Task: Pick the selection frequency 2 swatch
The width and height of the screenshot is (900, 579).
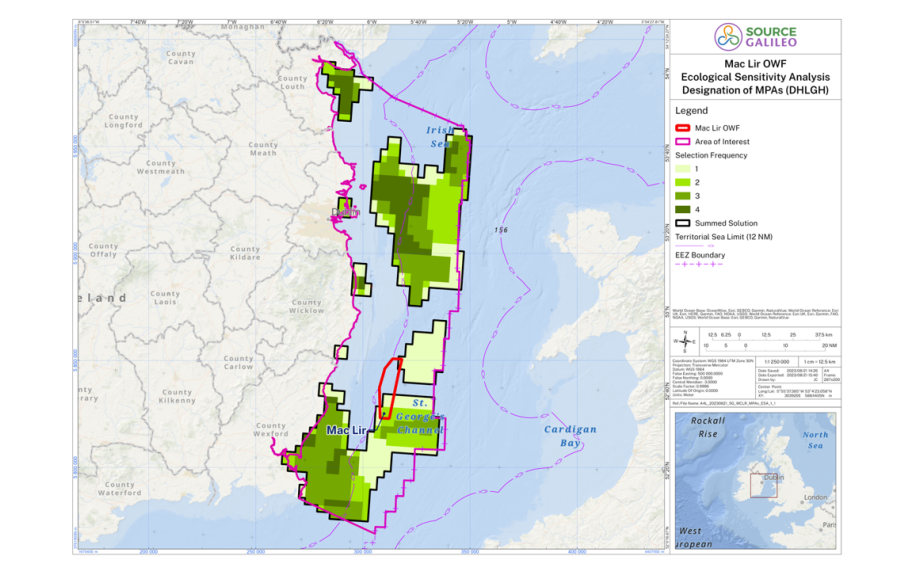Action: point(682,182)
